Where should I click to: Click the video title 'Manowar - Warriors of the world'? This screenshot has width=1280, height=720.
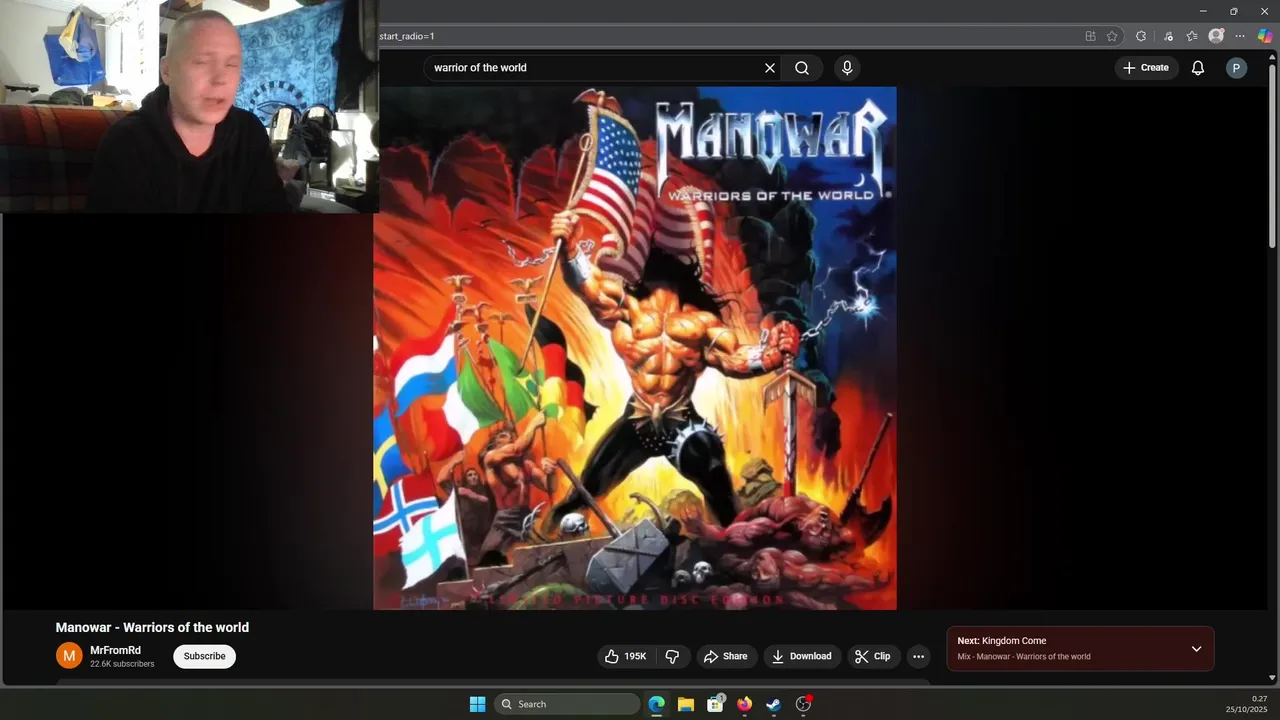point(152,627)
